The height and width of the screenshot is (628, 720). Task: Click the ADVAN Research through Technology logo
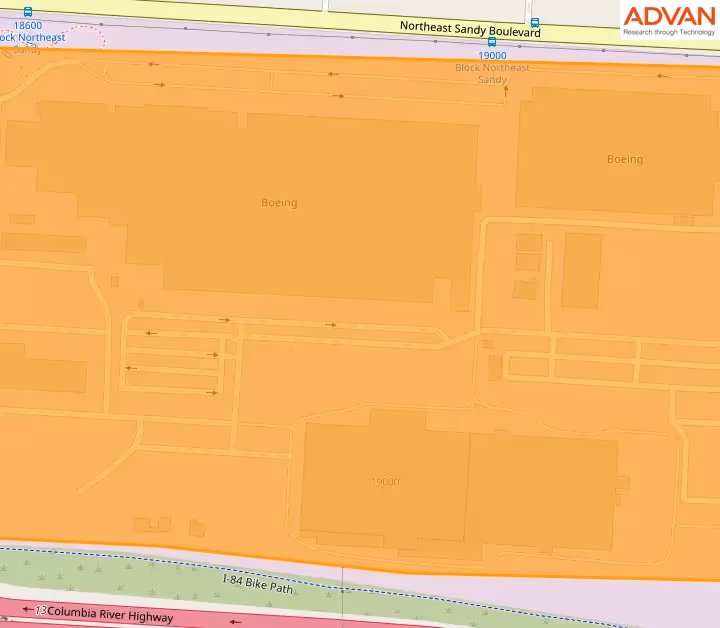669,20
